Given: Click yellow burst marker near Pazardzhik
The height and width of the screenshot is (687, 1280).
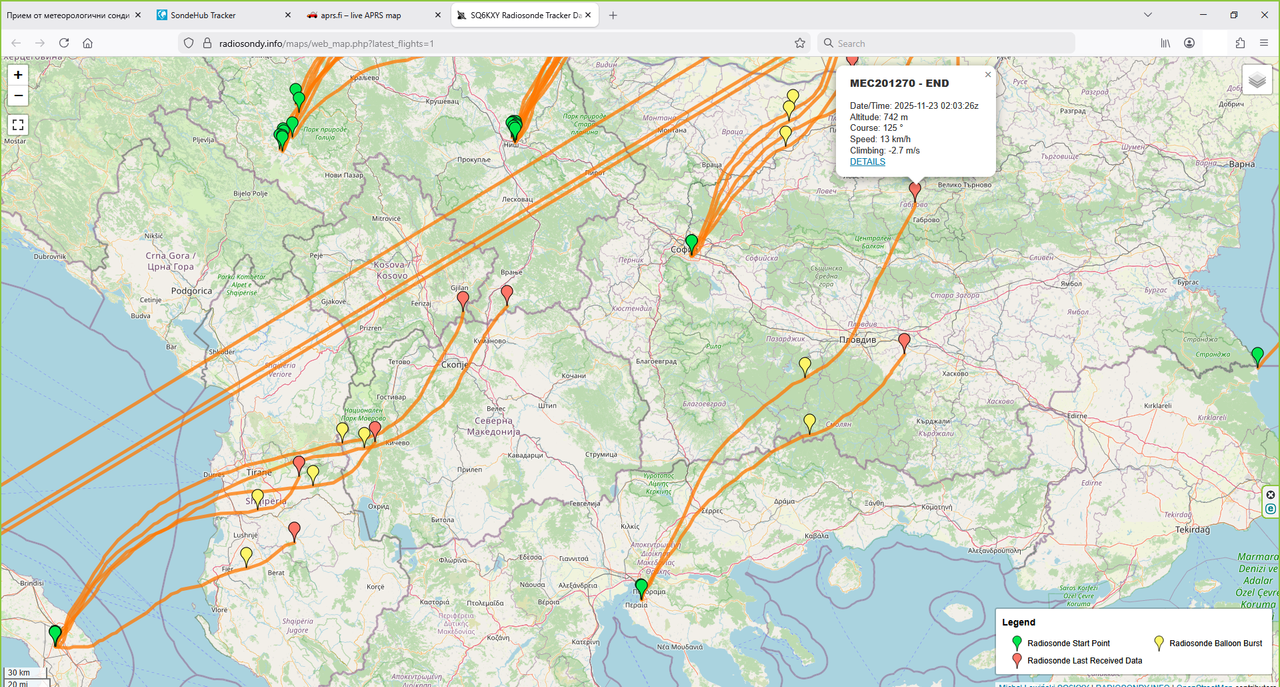Looking at the screenshot, I should [804, 366].
